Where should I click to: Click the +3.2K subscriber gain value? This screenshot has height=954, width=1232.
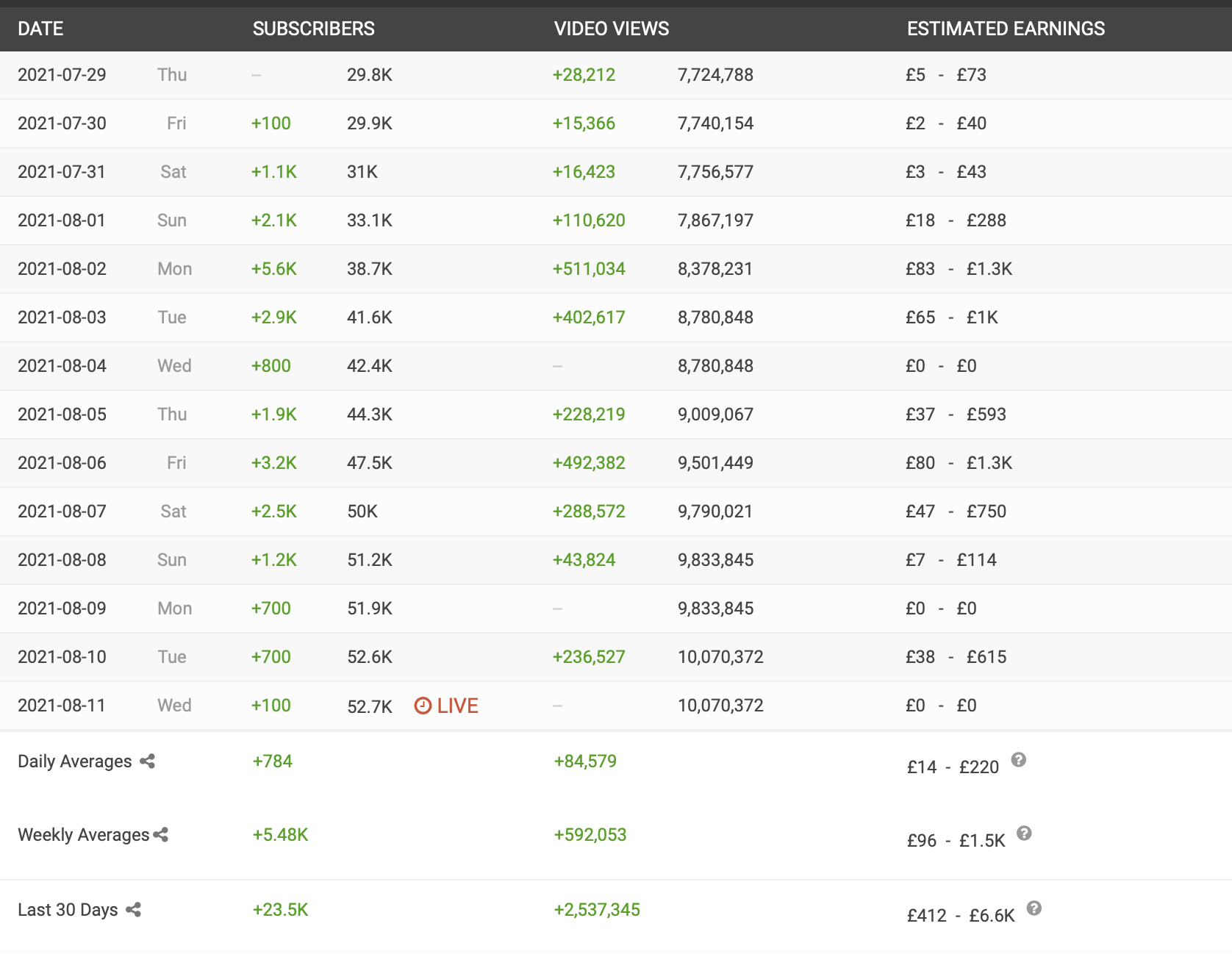[274, 463]
